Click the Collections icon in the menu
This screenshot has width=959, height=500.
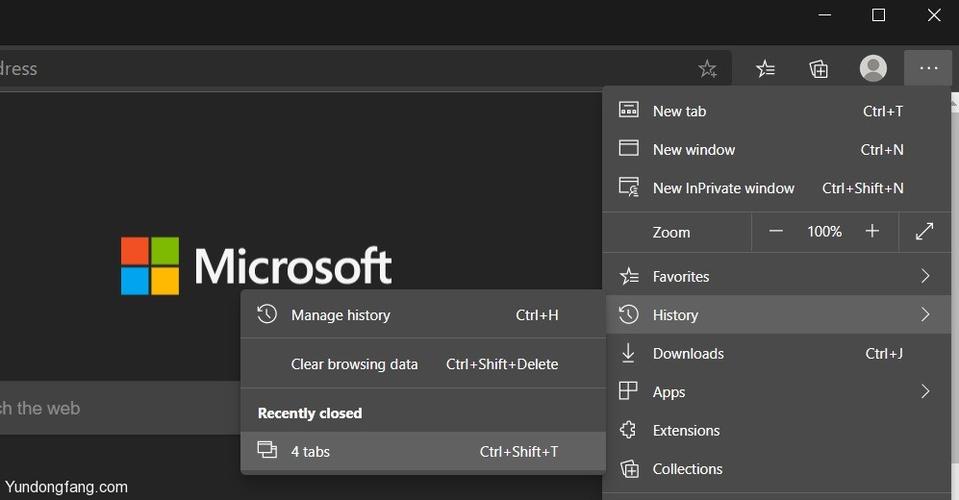pos(629,469)
